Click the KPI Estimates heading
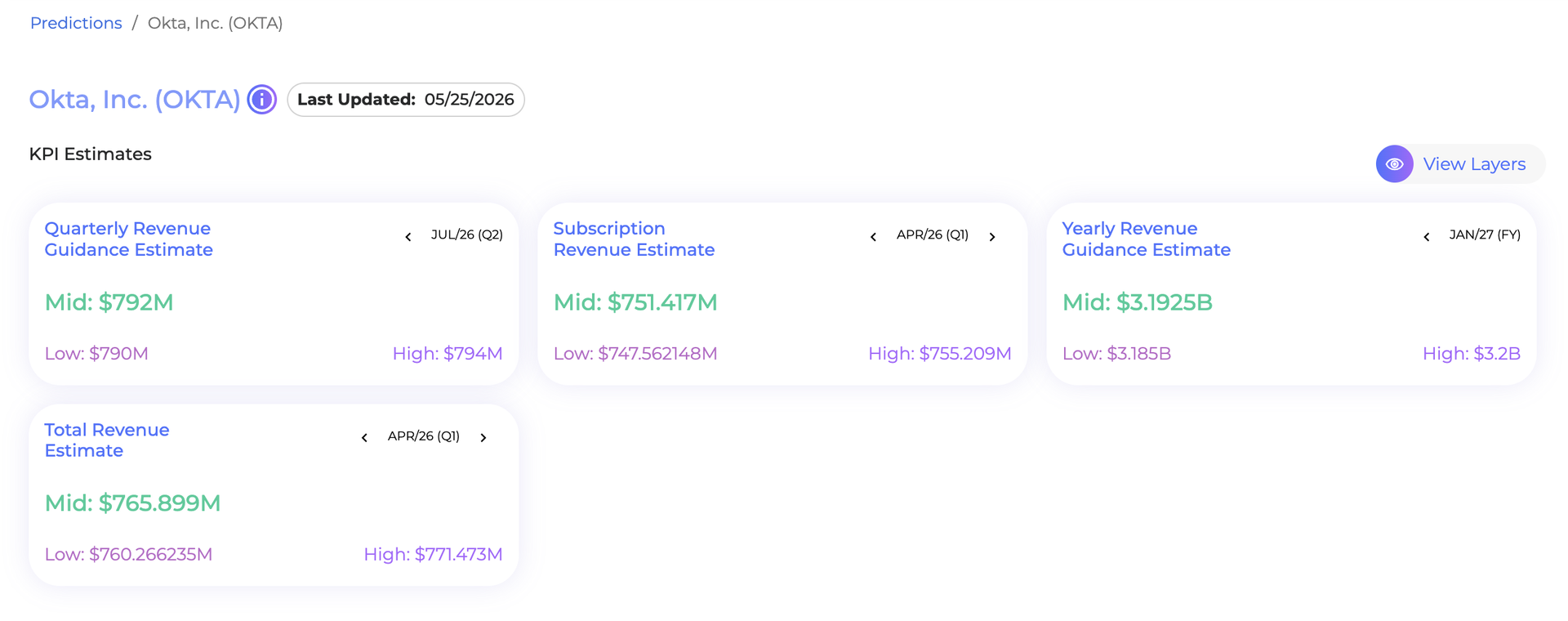 point(90,154)
